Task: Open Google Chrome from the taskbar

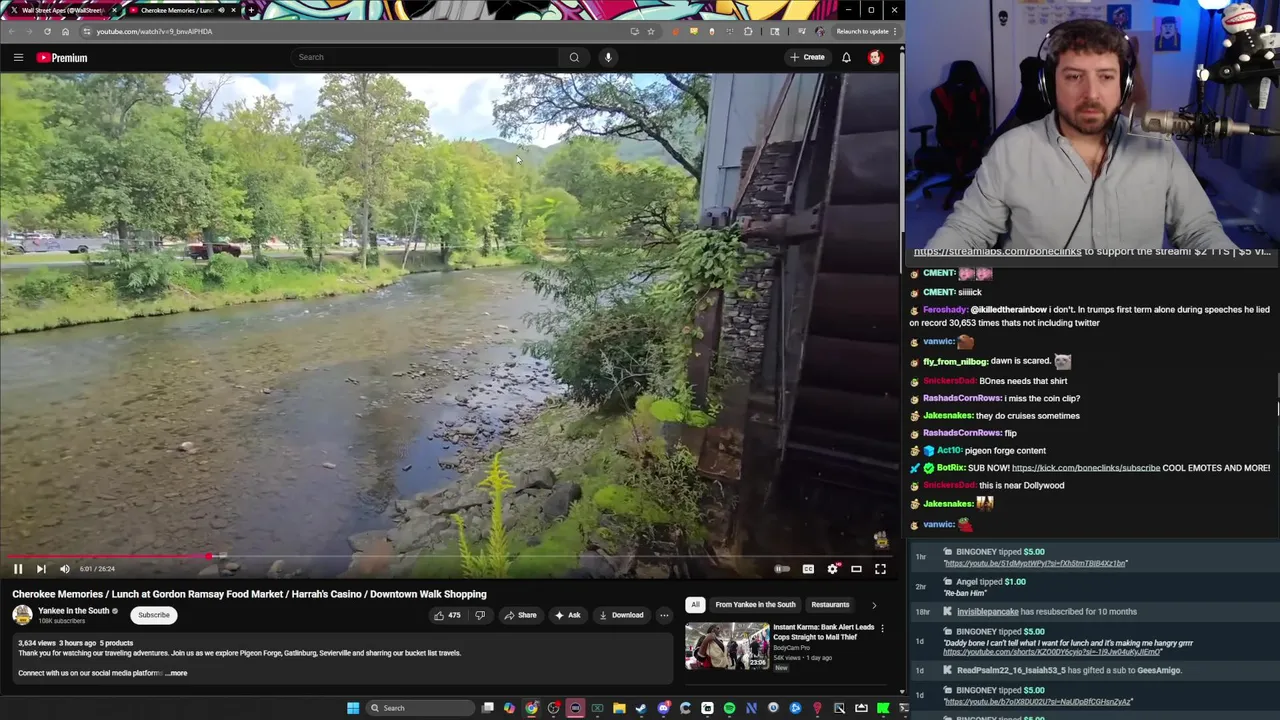Action: (x=531, y=708)
